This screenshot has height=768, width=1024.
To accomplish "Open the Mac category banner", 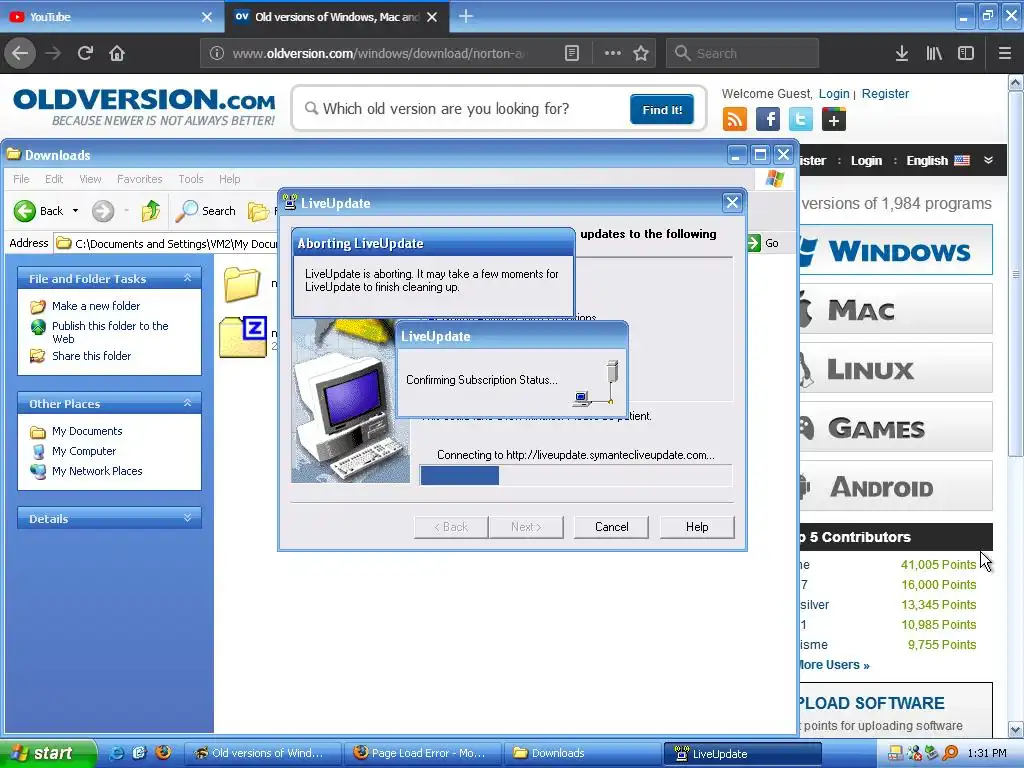I will pyautogui.click(x=896, y=309).
